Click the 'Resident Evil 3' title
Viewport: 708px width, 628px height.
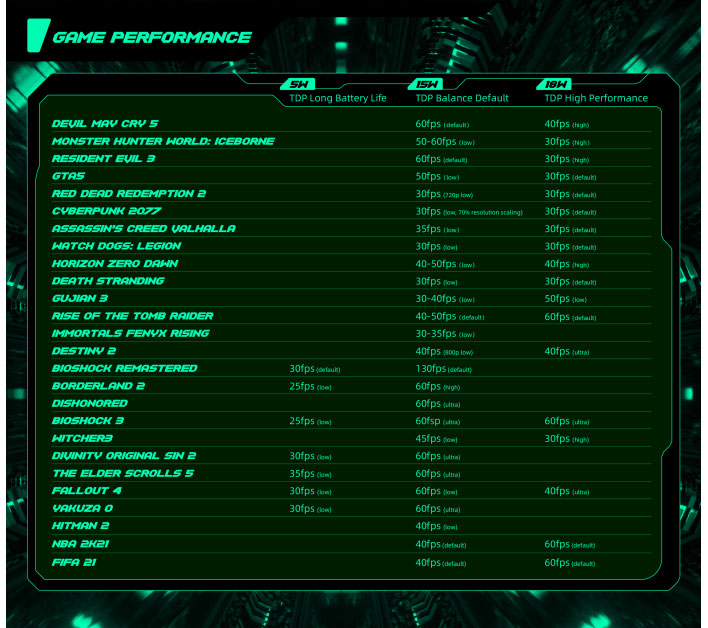(x=103, y=158)
